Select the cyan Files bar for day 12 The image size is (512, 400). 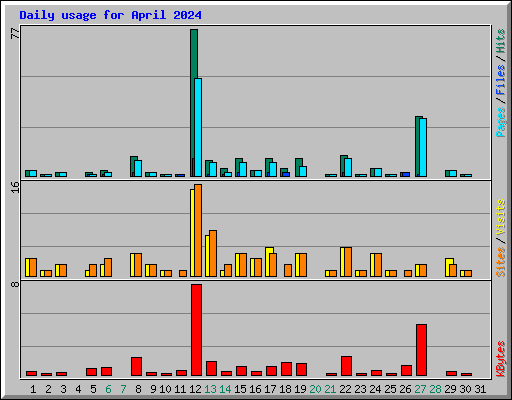pos(198,127)
